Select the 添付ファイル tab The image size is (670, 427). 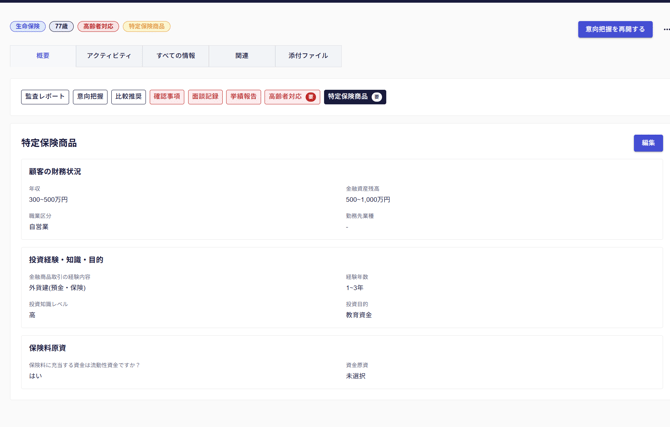[x=308, y=56]
